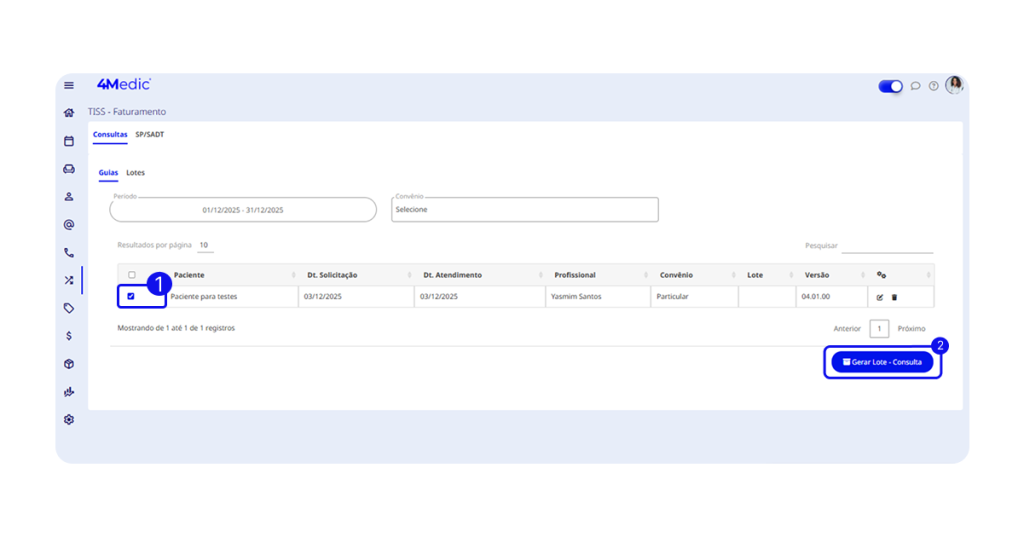The width and height of the screenshot is (1024, 537).
Task: Open the Convênio Selecione dropdown
Action: pos(524,210)
